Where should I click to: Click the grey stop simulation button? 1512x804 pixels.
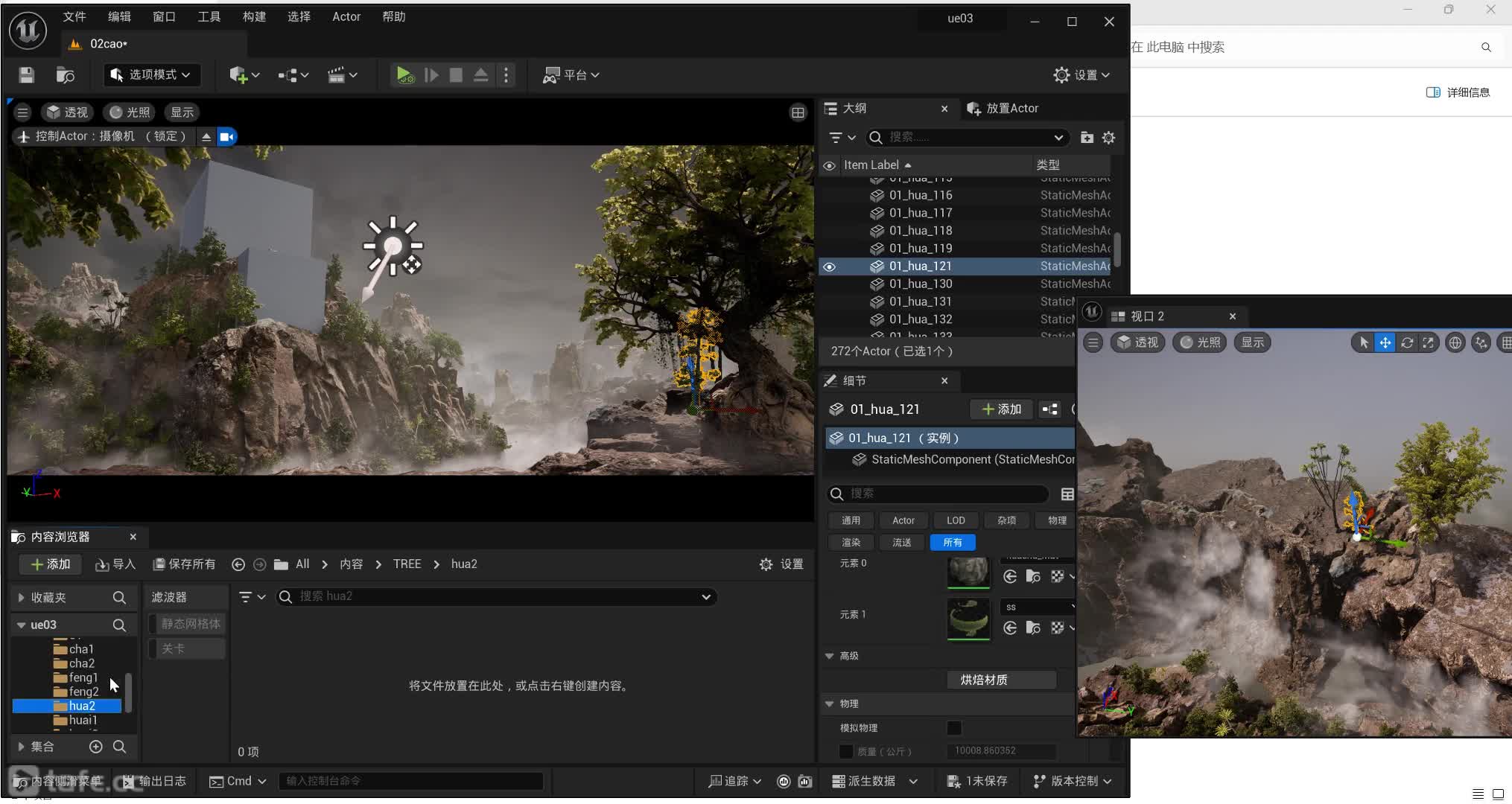point(456,74)
